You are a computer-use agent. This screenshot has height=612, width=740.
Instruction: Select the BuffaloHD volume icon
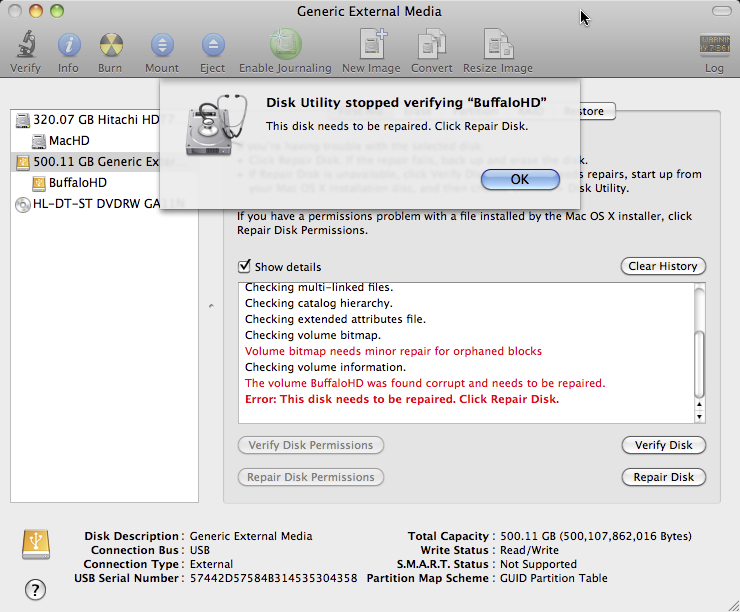click(39, 183)
